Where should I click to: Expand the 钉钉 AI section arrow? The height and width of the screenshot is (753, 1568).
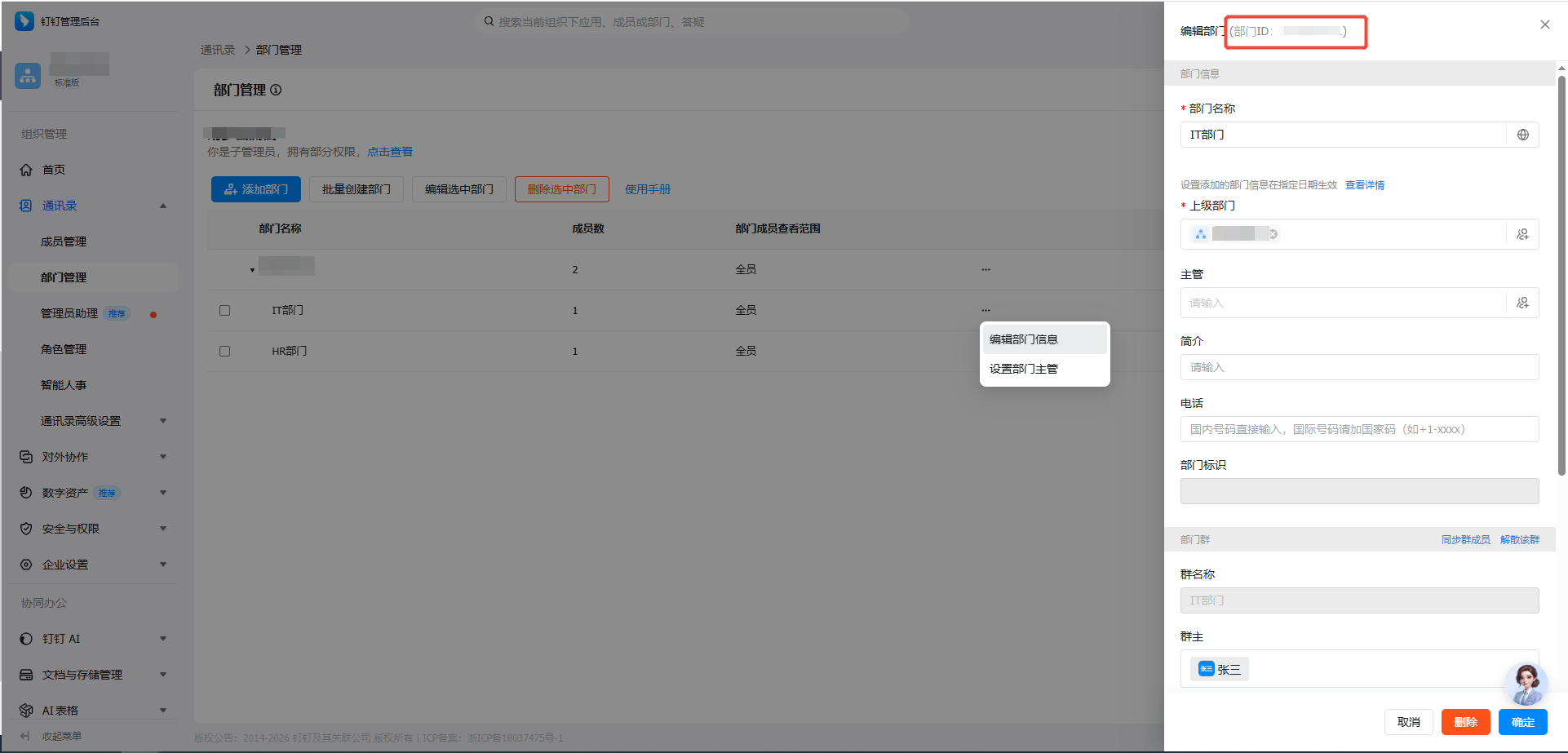point(163,639)
